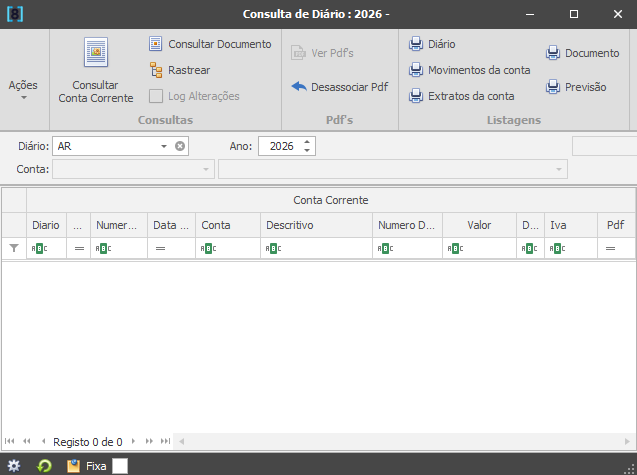Click the Descritivo column header
The image size is (637, 475).
click(315, 225)
